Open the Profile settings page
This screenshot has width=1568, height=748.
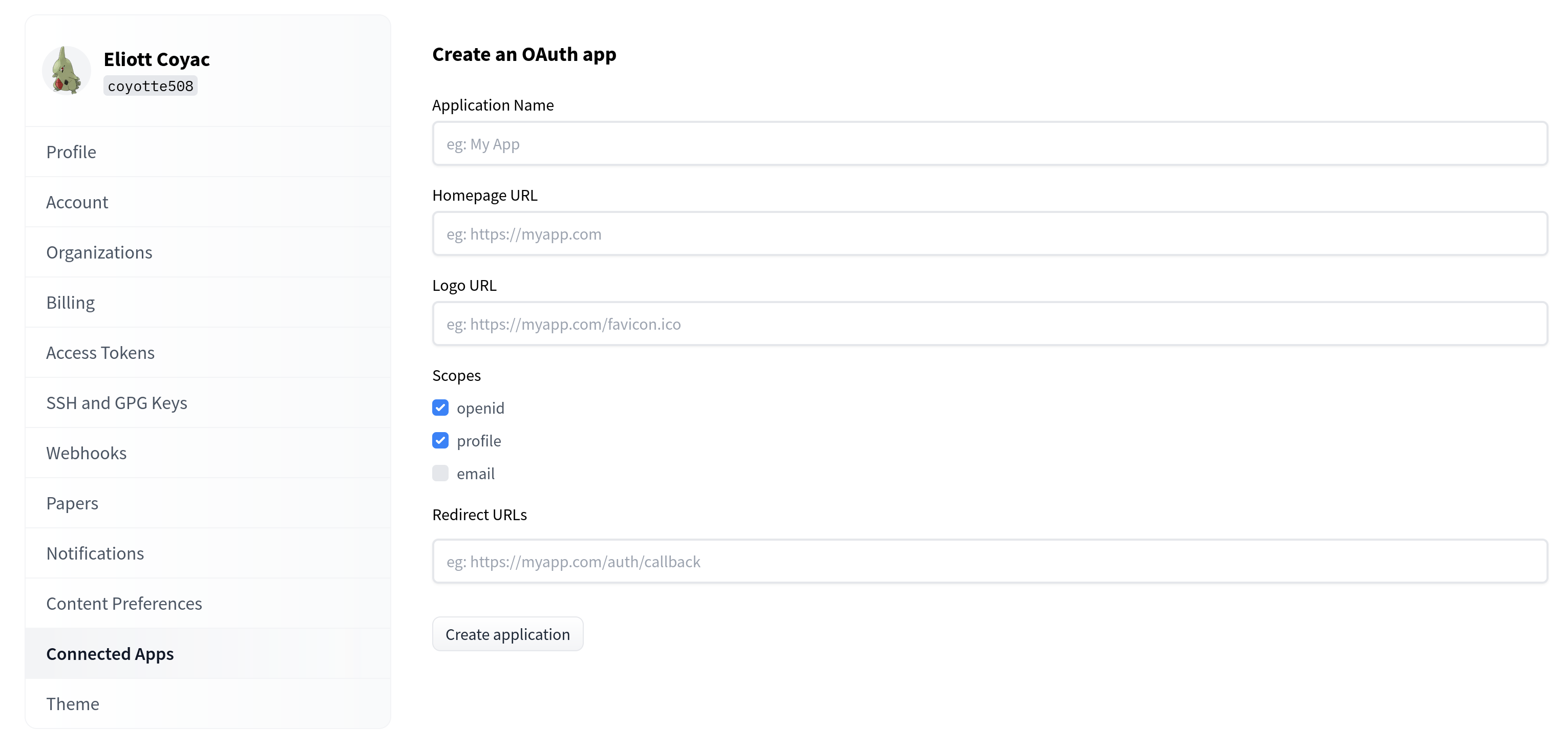(x=71, y=152)
